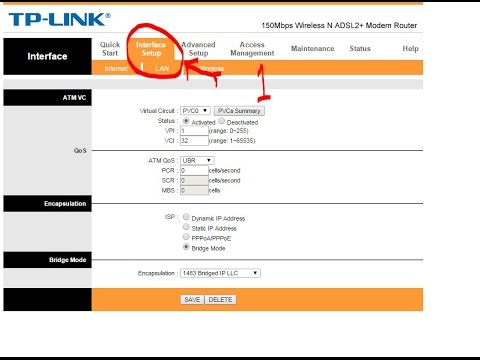Select the Wireless sub-tab
This screenshot has height=360, width=480.
(x=212, y=68)
